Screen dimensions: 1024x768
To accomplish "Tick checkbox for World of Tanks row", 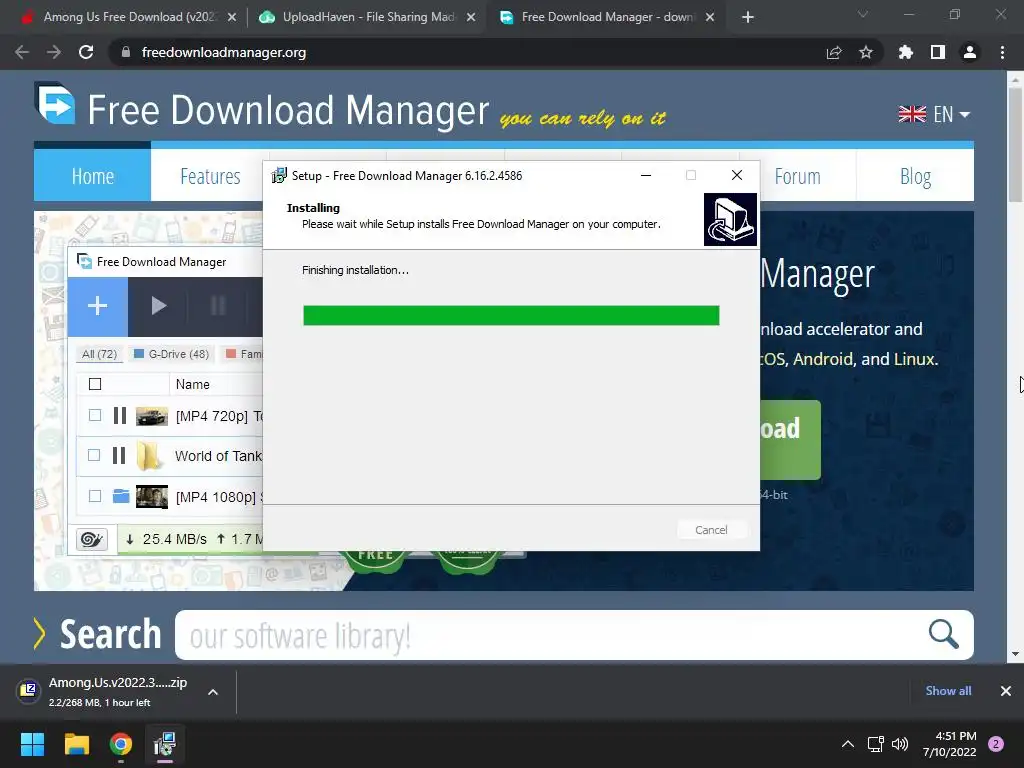I will 95,455.
